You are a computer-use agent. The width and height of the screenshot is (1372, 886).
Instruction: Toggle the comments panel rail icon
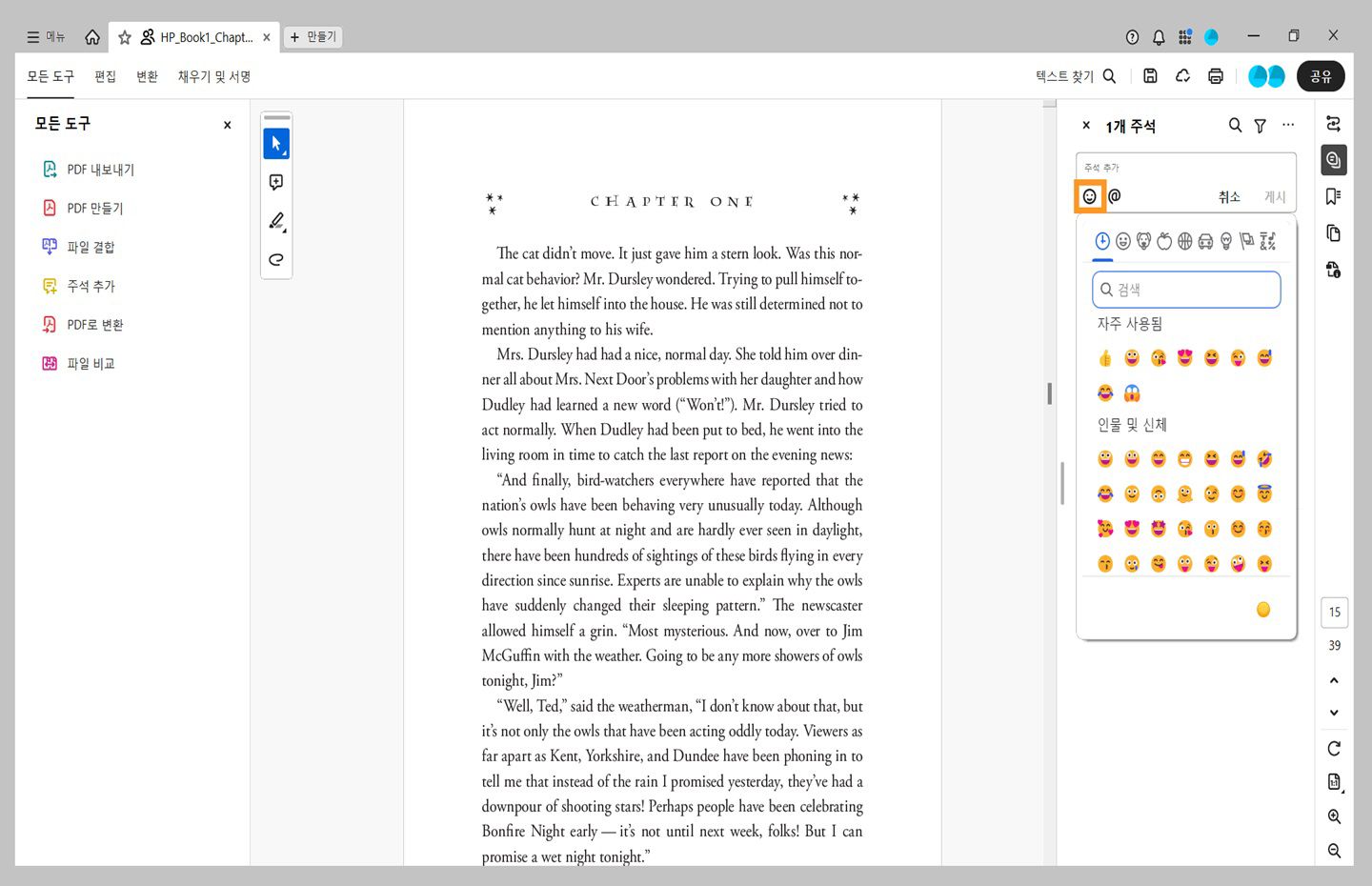click(1334, 160)
